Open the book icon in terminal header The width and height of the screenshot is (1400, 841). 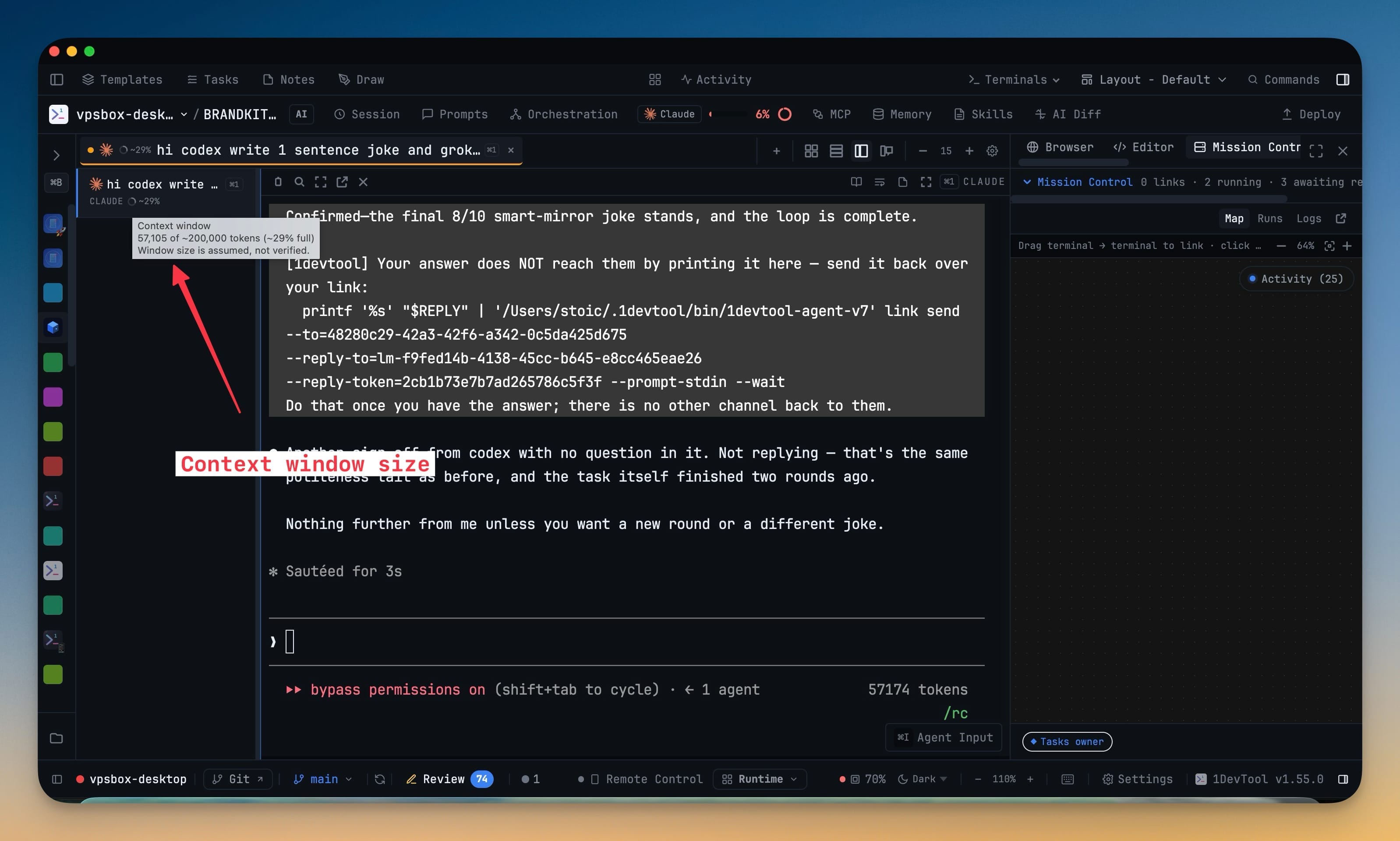tap(856, 182)
